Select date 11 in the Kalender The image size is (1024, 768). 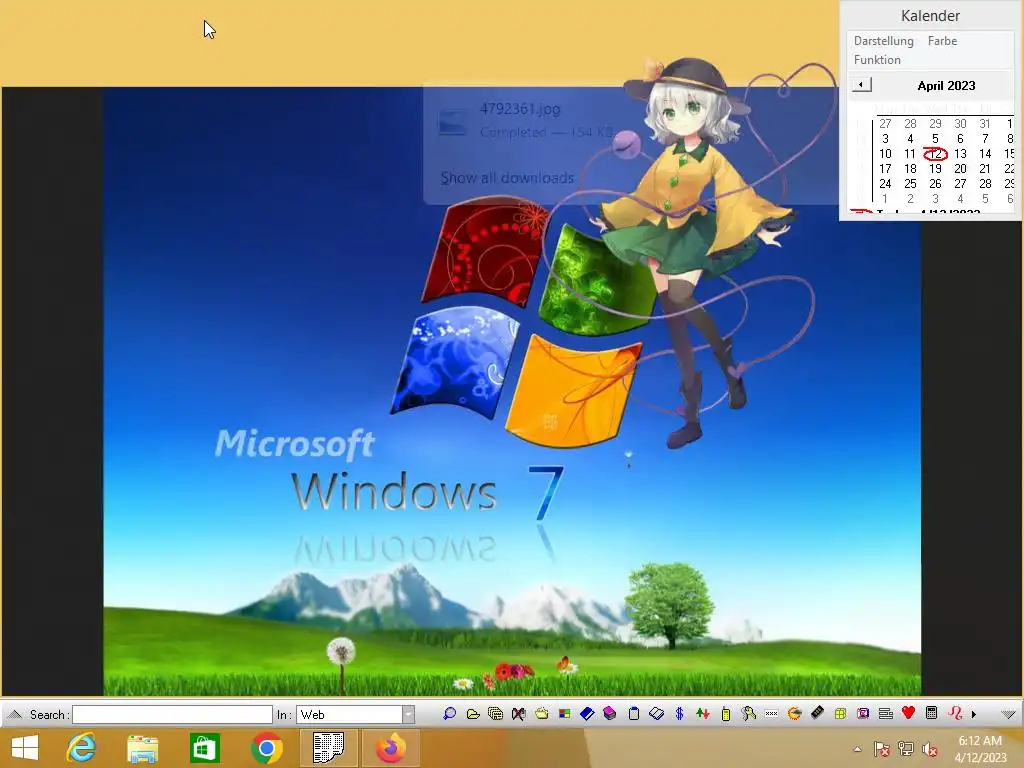click(910, 153)
